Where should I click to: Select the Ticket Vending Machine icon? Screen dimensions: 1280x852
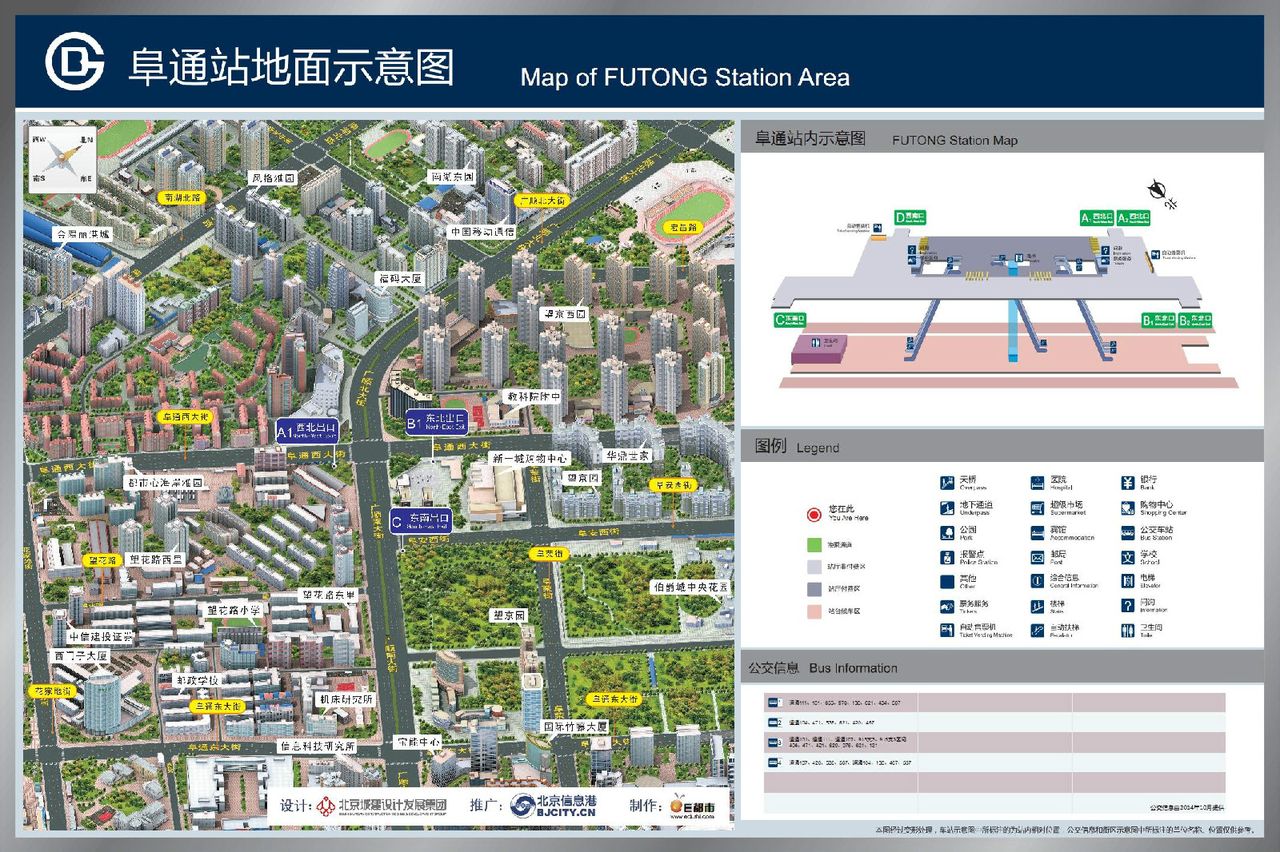(x=946, y=631)
